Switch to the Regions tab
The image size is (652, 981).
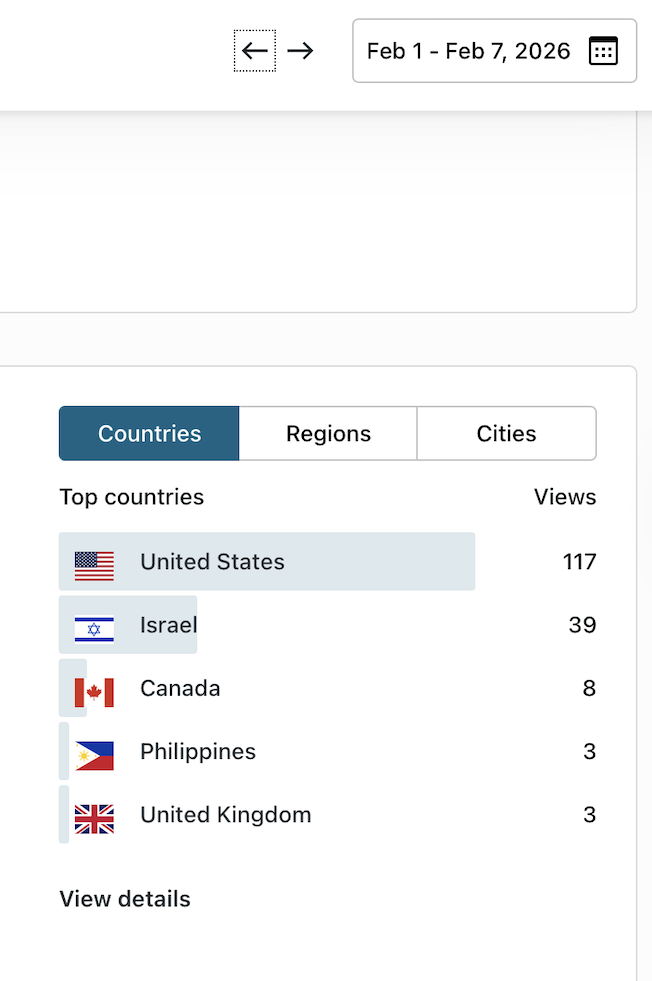coord(328,433)
